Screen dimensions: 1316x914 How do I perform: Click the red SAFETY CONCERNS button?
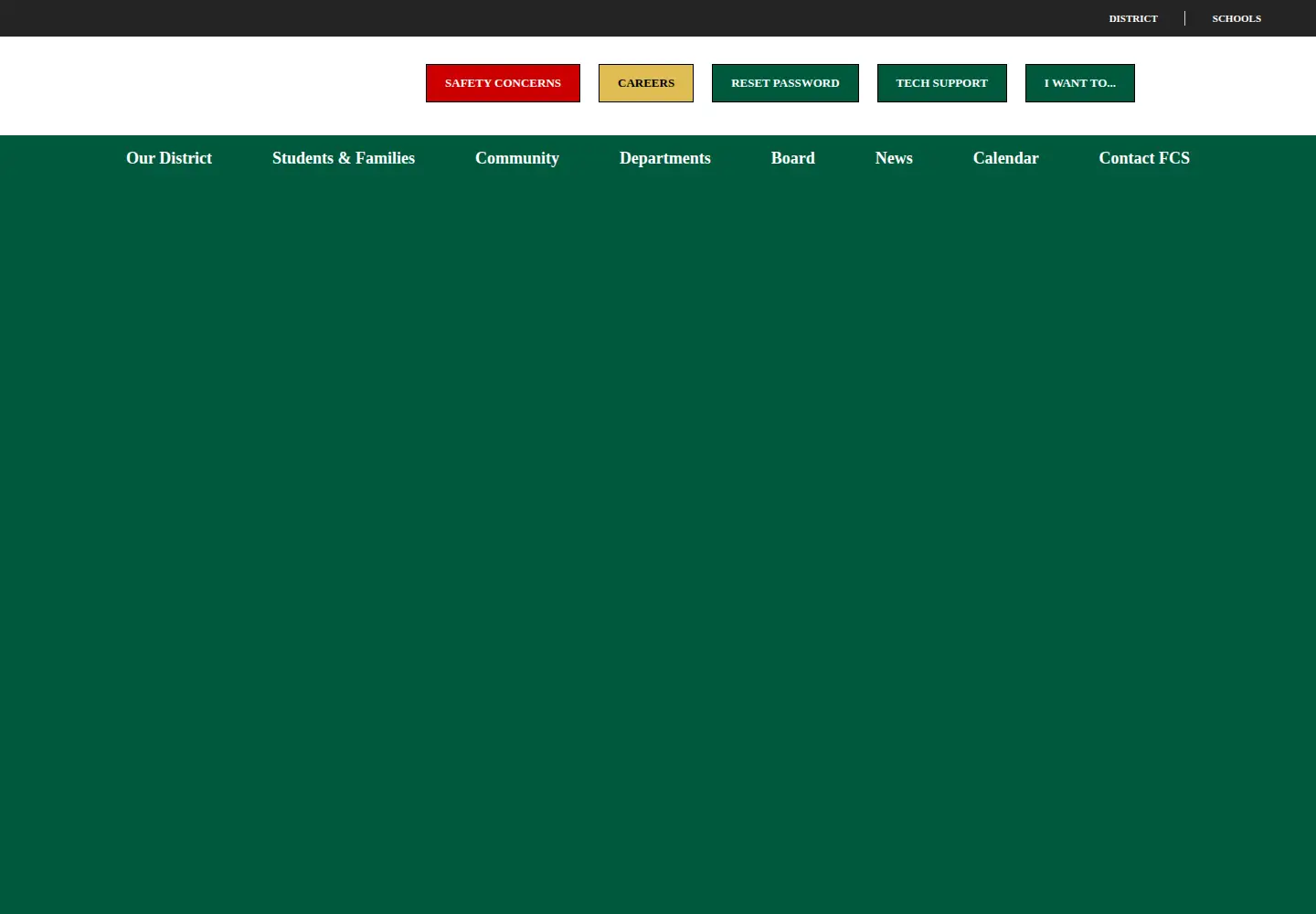[x=503, y=83]
